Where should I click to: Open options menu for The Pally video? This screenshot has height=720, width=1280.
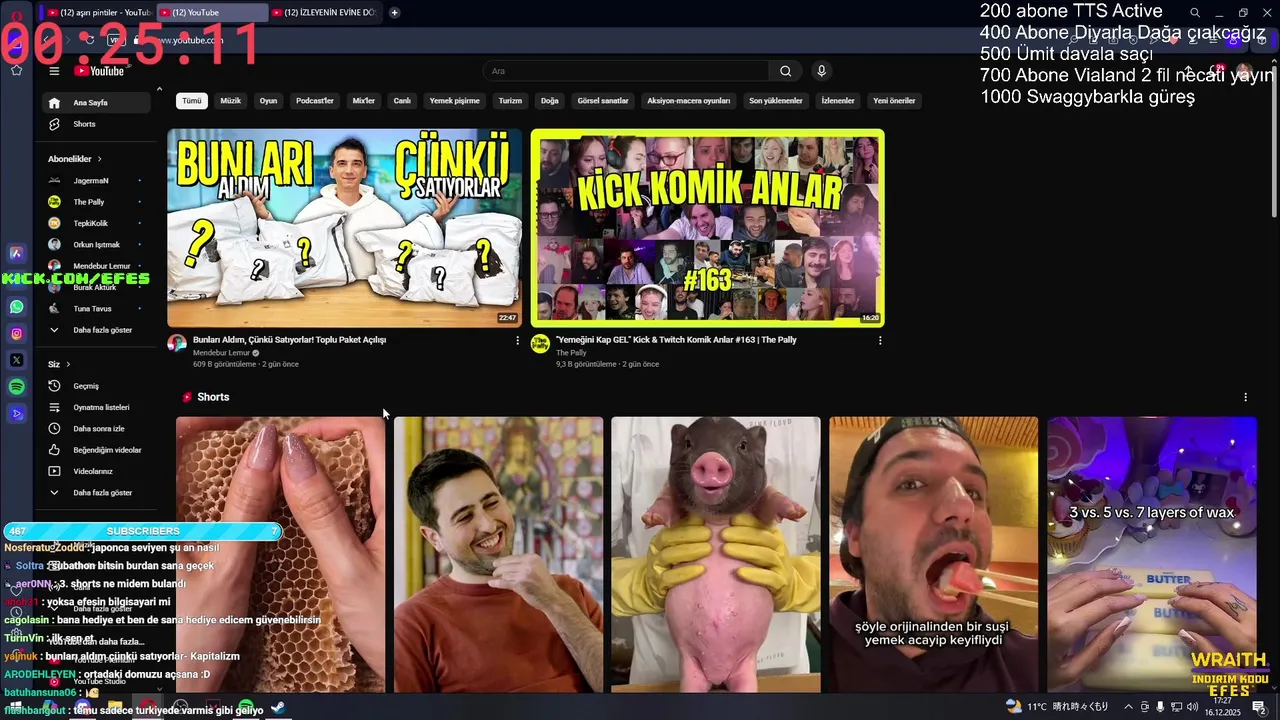point(880,341)
